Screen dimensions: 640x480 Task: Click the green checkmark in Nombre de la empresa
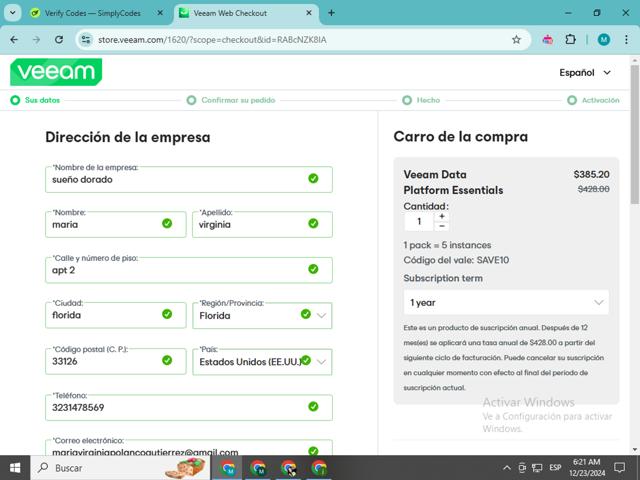pyautogui.click(x=313, y=179)
